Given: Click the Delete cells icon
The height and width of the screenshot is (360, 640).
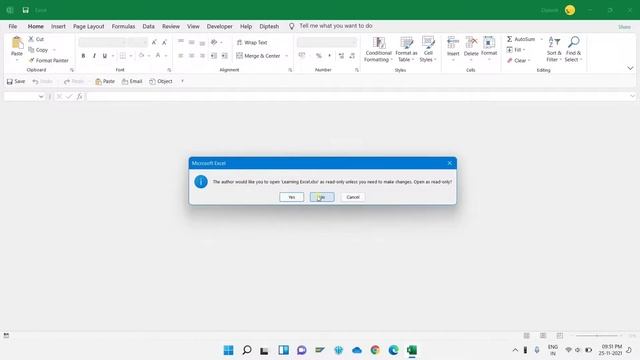Looking at the screenshot, I should pyautogui.click(x=471, y=43).
